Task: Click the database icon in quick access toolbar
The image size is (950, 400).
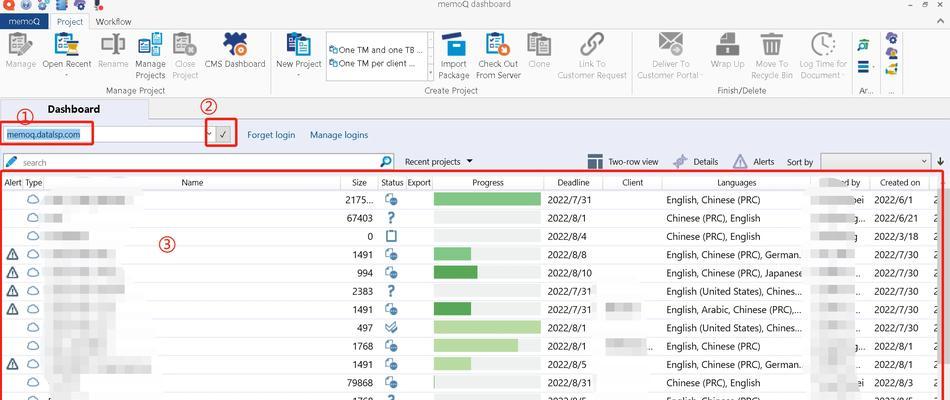Action: 61,4
